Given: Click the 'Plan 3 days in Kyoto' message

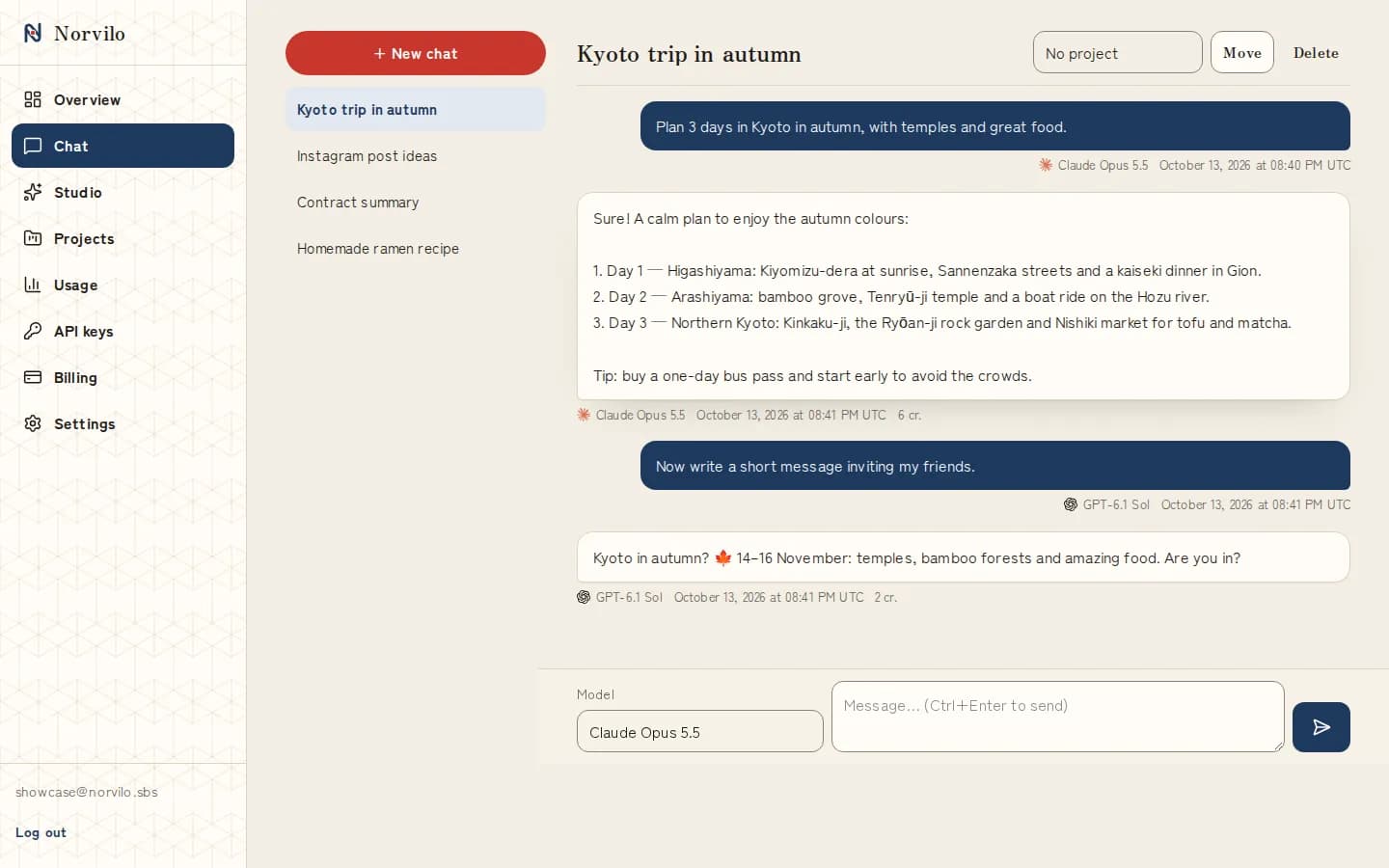Looking at the screenshot, I should click(995, 126).
